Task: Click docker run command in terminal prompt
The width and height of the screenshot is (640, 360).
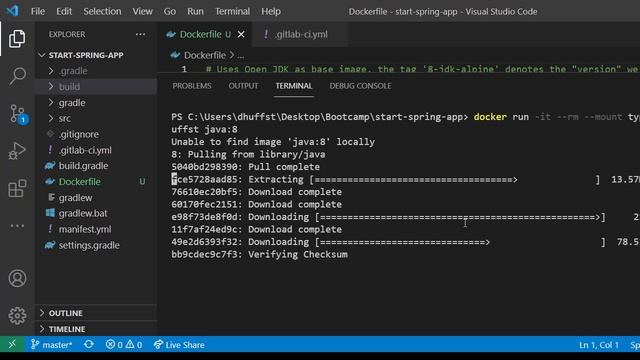Action: 501,117
